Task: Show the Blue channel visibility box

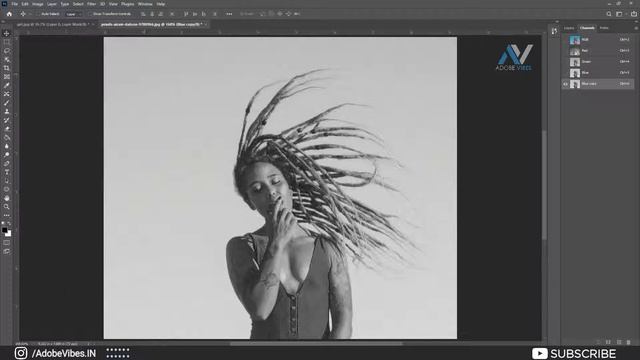Action: (565, 73)
